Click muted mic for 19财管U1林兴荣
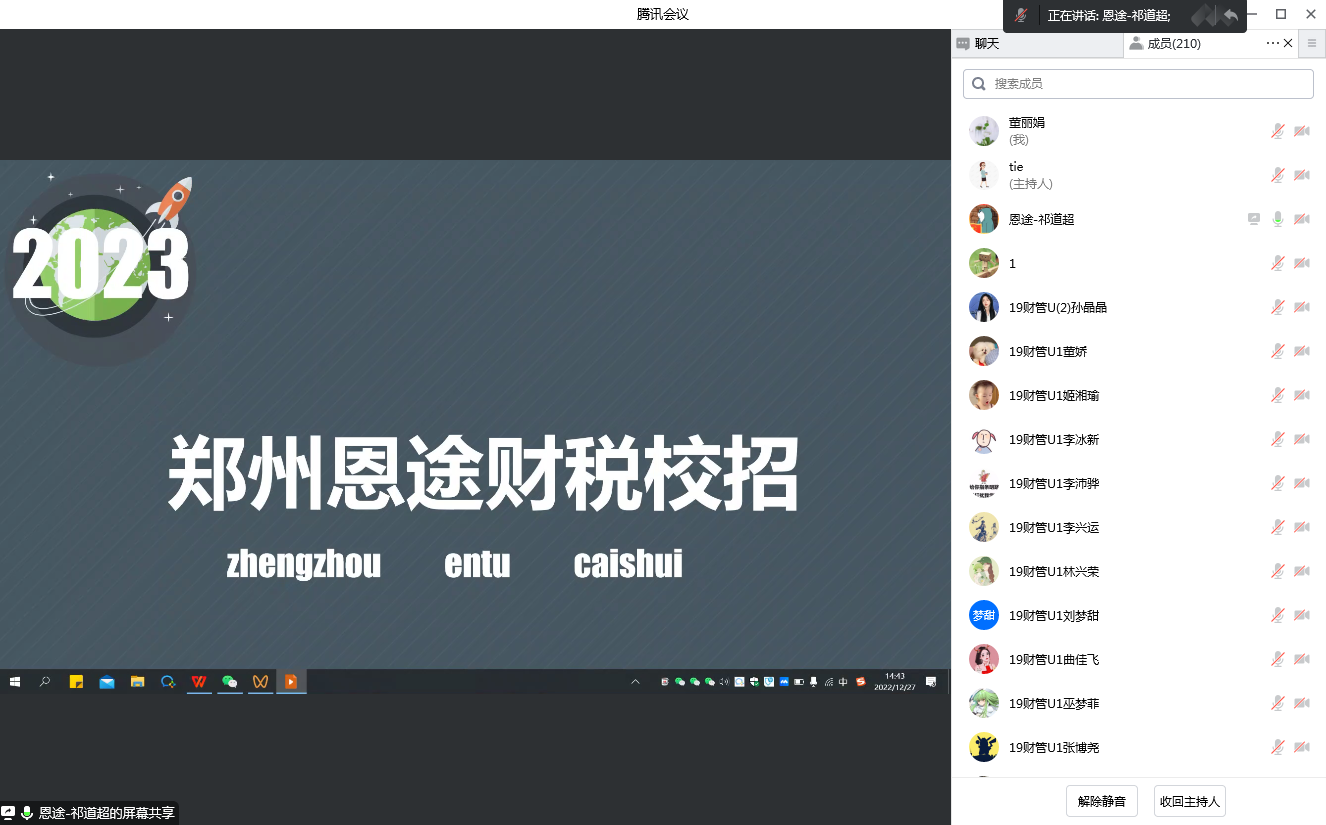The image size is (1326, 825). [1277, 571]
